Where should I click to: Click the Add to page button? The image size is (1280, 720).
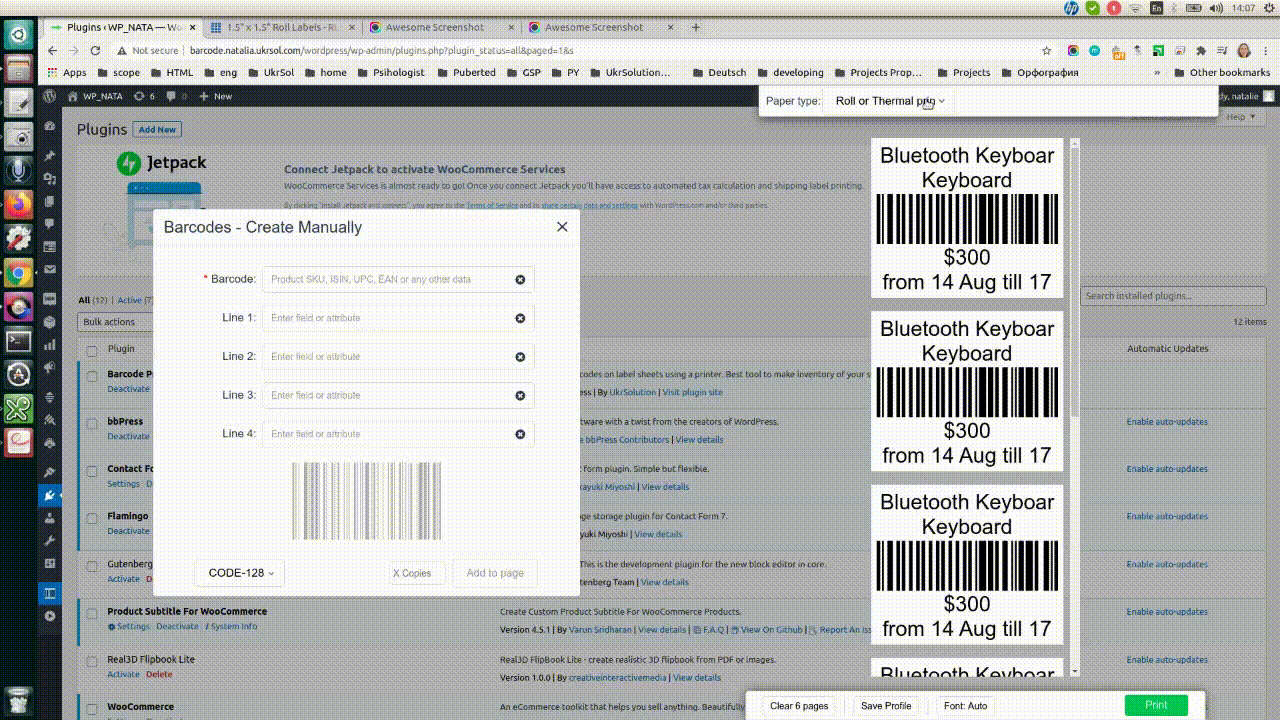tap(495, 573)
